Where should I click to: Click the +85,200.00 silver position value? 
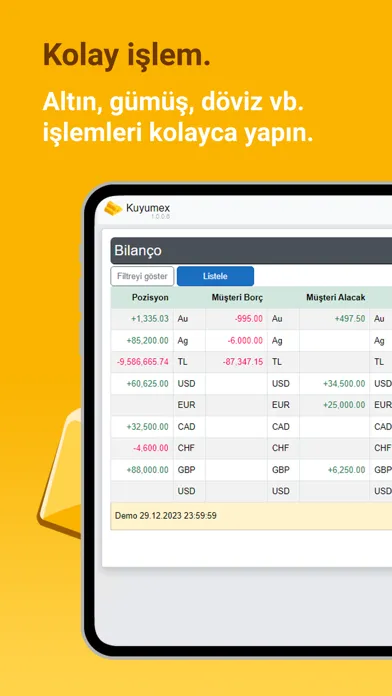click(147, 340)
